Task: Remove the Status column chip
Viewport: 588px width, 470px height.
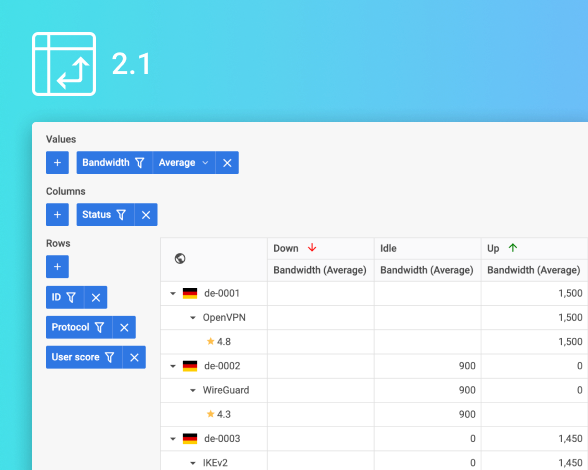Action: (146, 215)
